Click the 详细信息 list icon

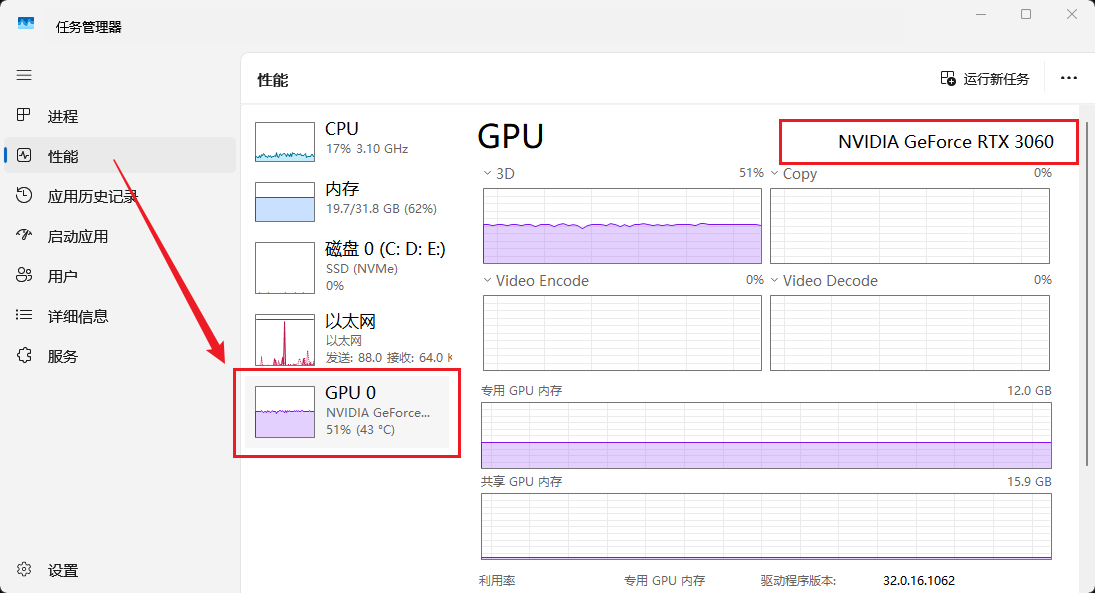pos(24,315)
